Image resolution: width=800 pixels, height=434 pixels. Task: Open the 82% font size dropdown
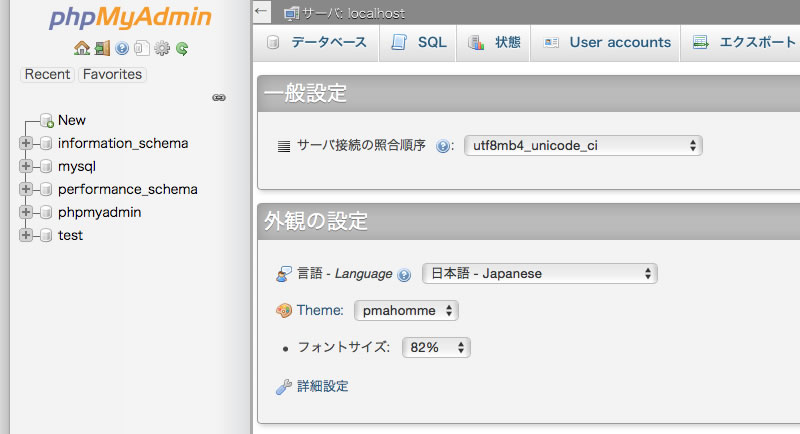(x=436, y=347)
